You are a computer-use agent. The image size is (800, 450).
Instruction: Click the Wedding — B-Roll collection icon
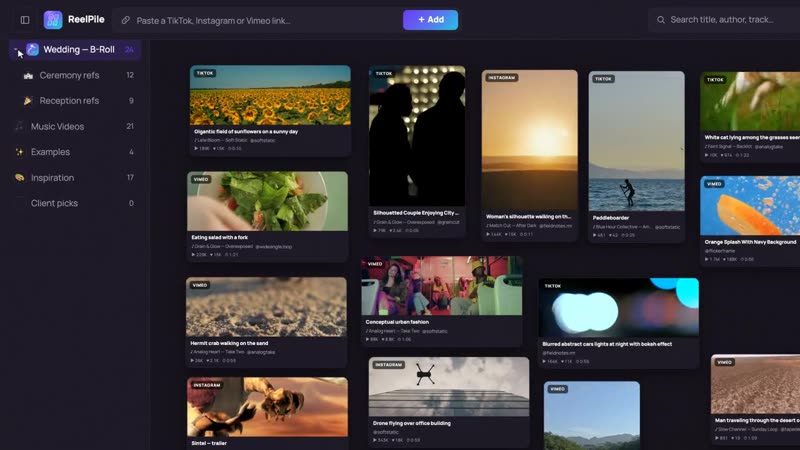click(33, 49)
